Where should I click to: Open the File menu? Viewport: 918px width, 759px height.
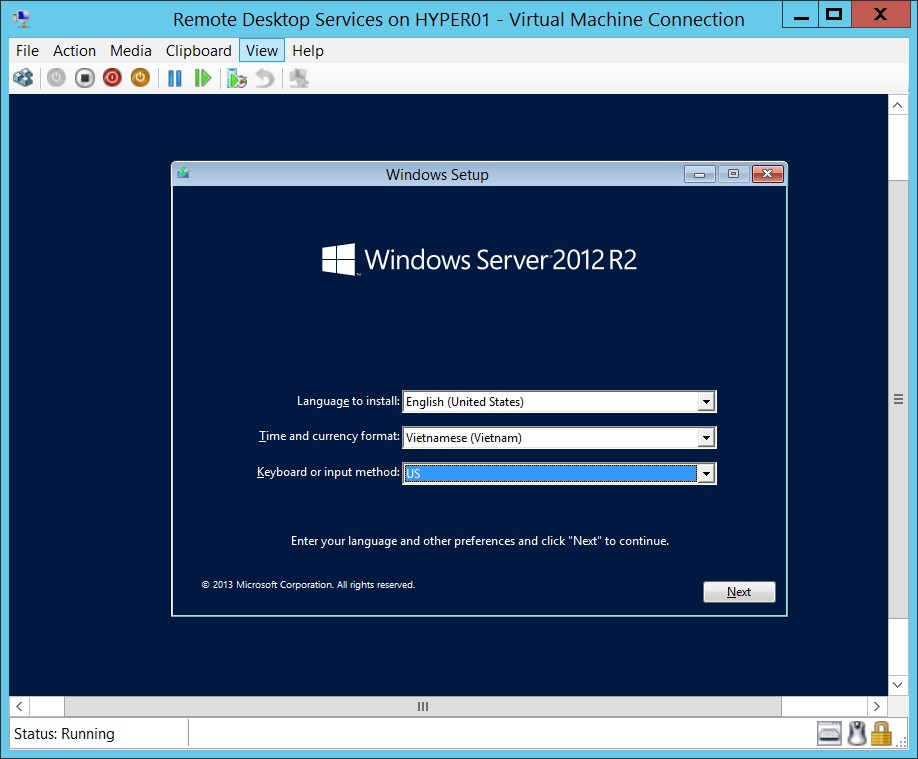point(28,51)
